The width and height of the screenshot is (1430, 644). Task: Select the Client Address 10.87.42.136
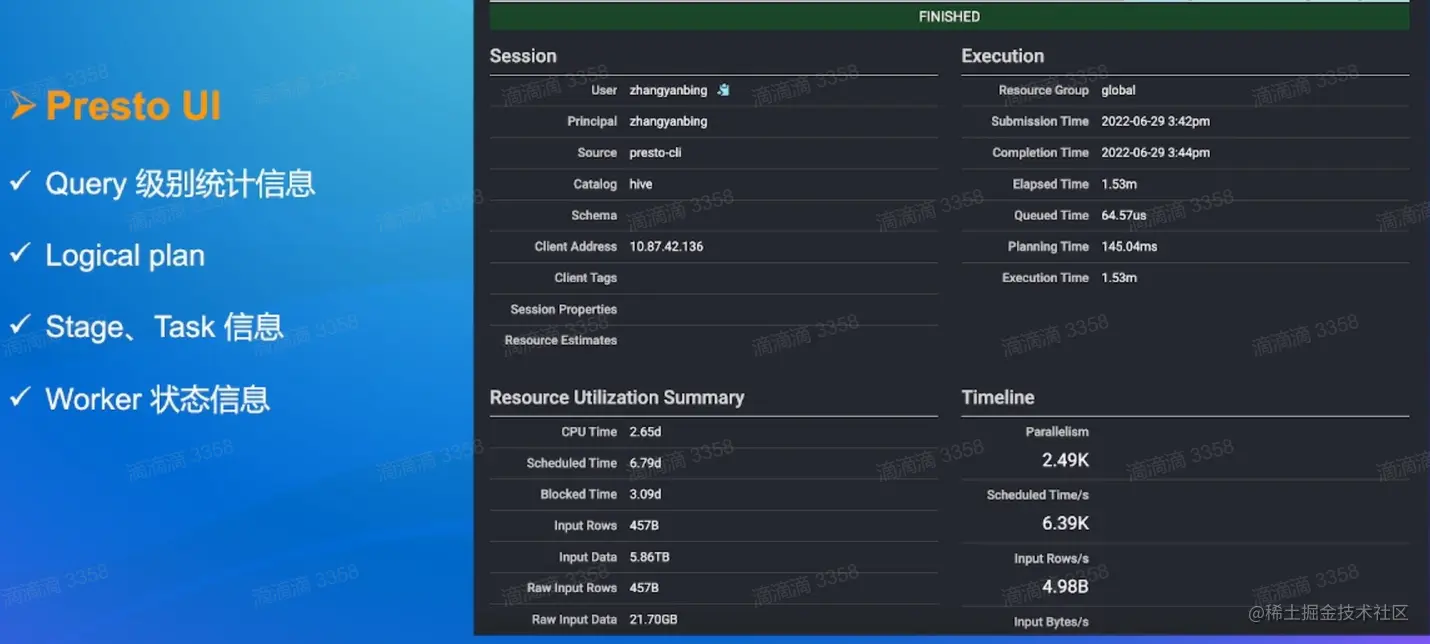pos(666,246)
